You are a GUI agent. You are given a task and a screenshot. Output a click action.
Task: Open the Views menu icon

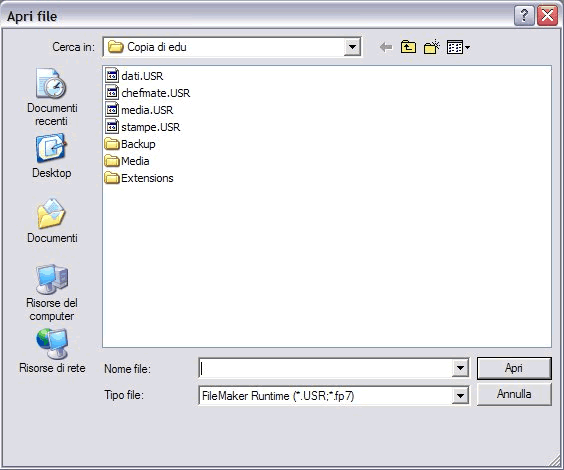(458, 47)
